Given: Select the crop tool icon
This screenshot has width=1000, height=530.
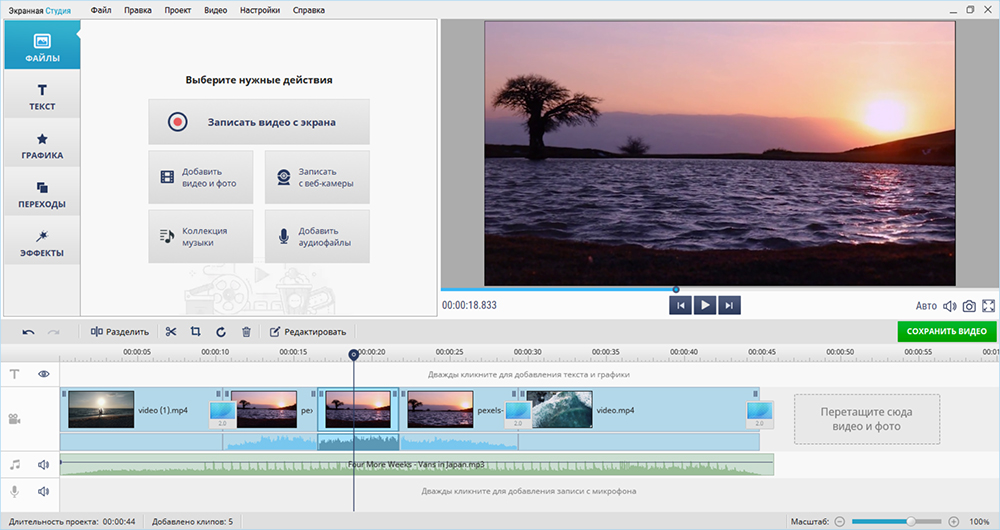Looking at the screenshot, I should (196, 332).
